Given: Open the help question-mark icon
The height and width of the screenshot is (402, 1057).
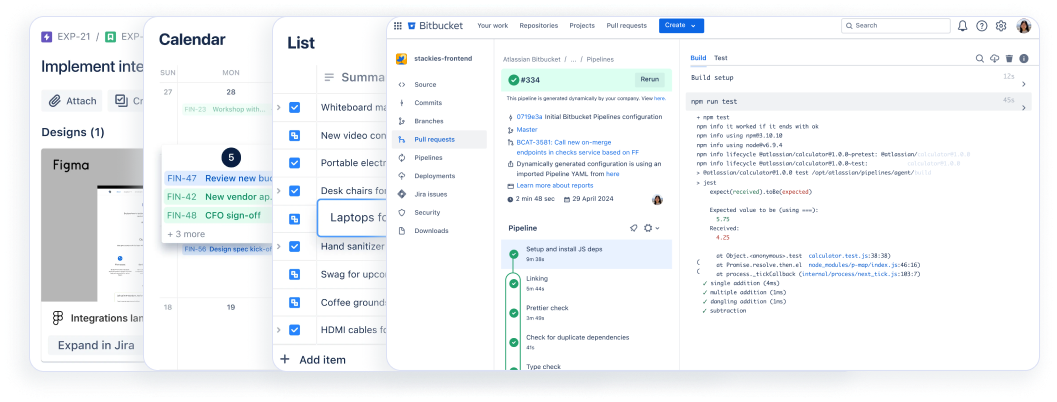Looking at the screenshot, I should click(982, 26).
